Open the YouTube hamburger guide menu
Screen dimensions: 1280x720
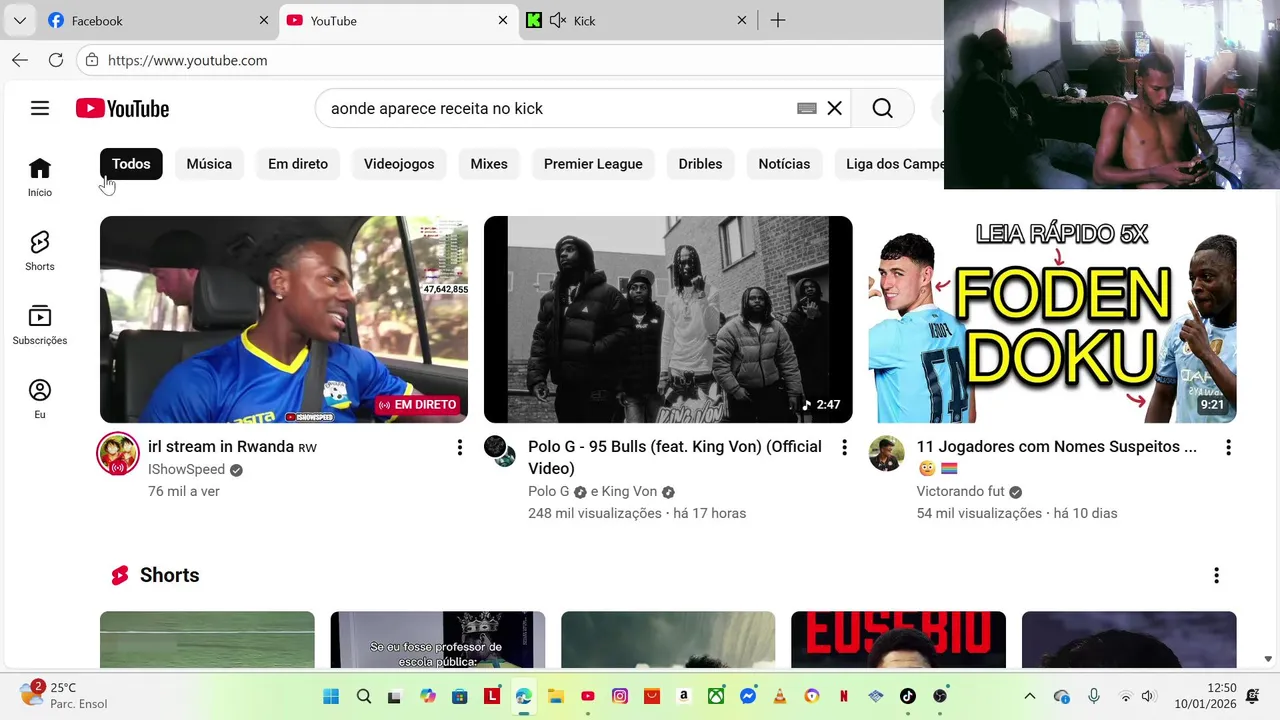tap(40, 108)
